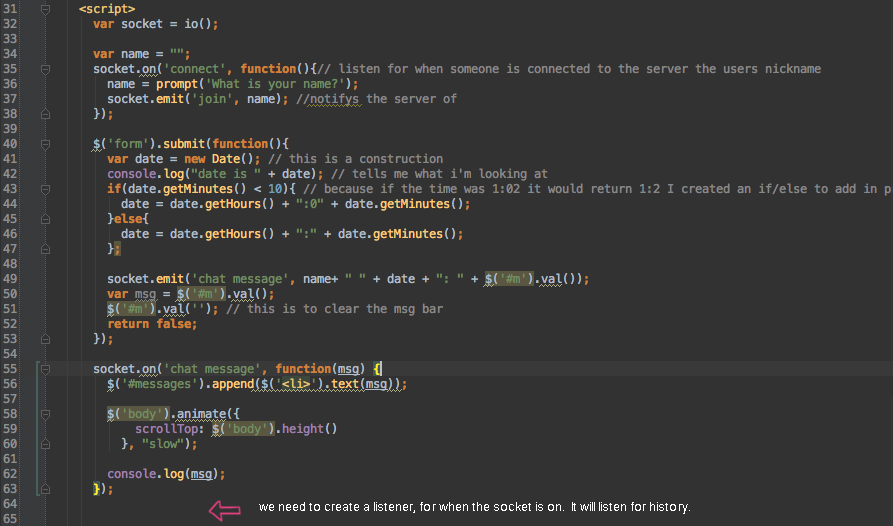Click the msg variable declaration on line 50
The height and width of the screenshot is (526, 893).
pos(145,294)
